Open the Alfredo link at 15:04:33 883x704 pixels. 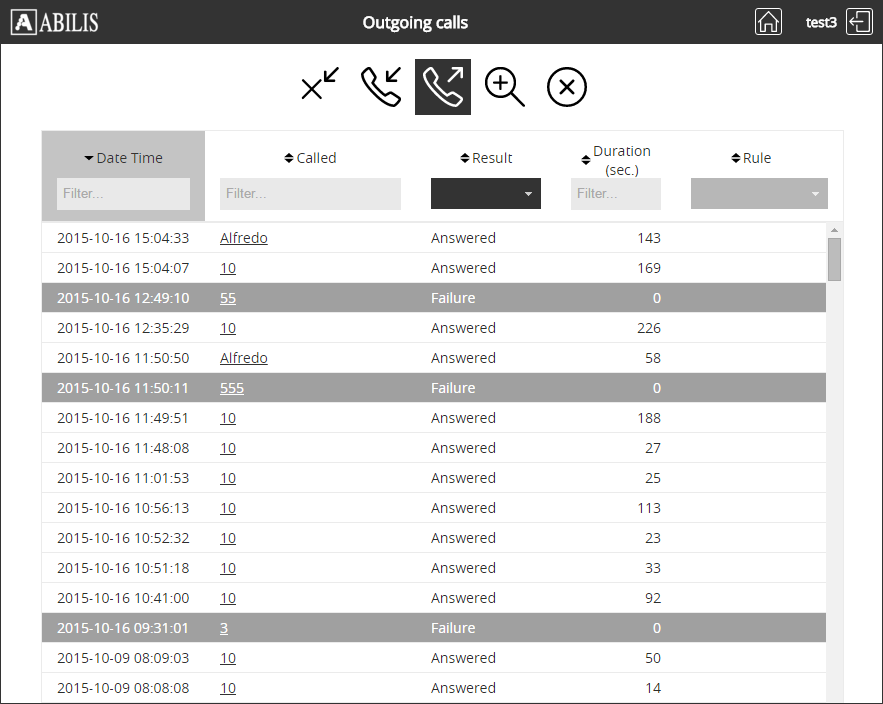click(243, 238)
